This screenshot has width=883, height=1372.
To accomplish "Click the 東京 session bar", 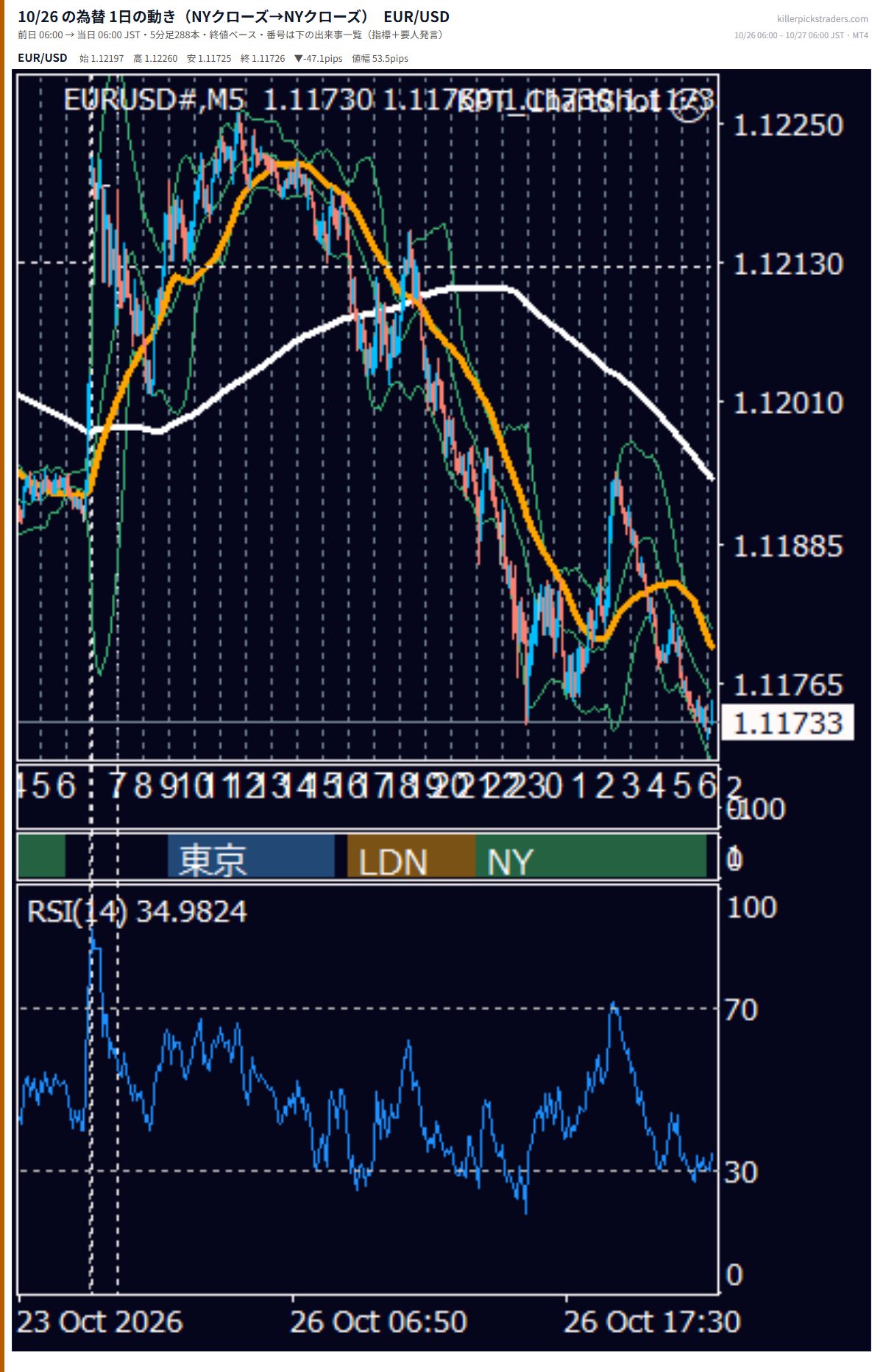I will point(251,856).
